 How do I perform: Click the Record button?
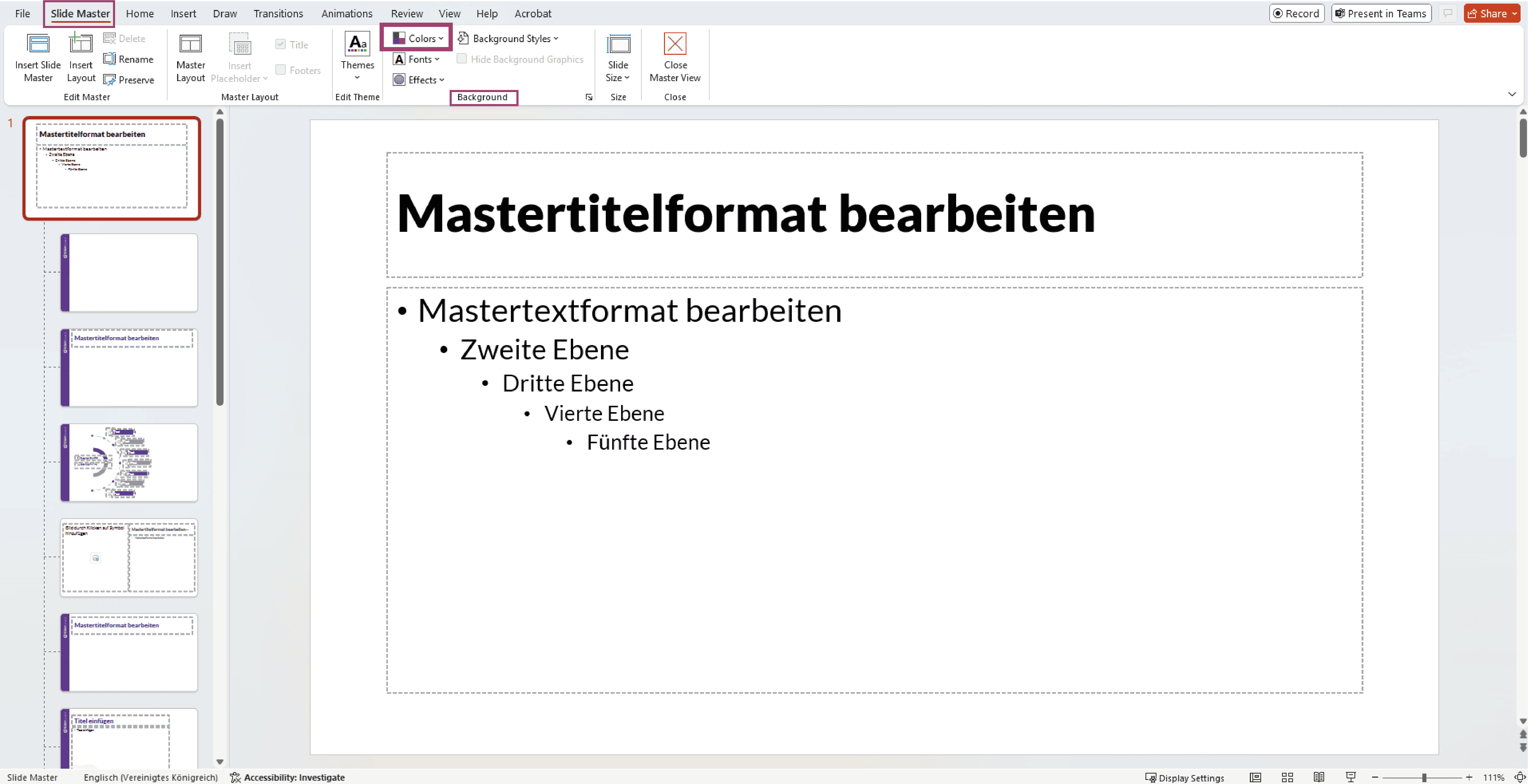(1297, 14)
